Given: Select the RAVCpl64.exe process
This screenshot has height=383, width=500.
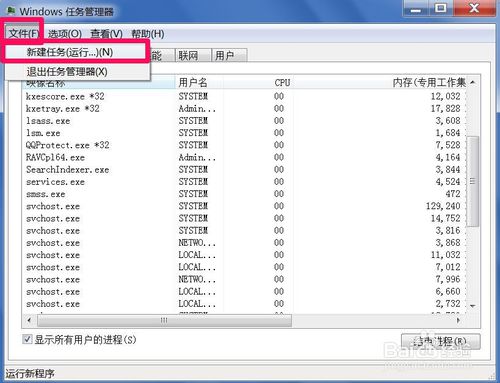Looking at the screenshot, I should point(244,157).
